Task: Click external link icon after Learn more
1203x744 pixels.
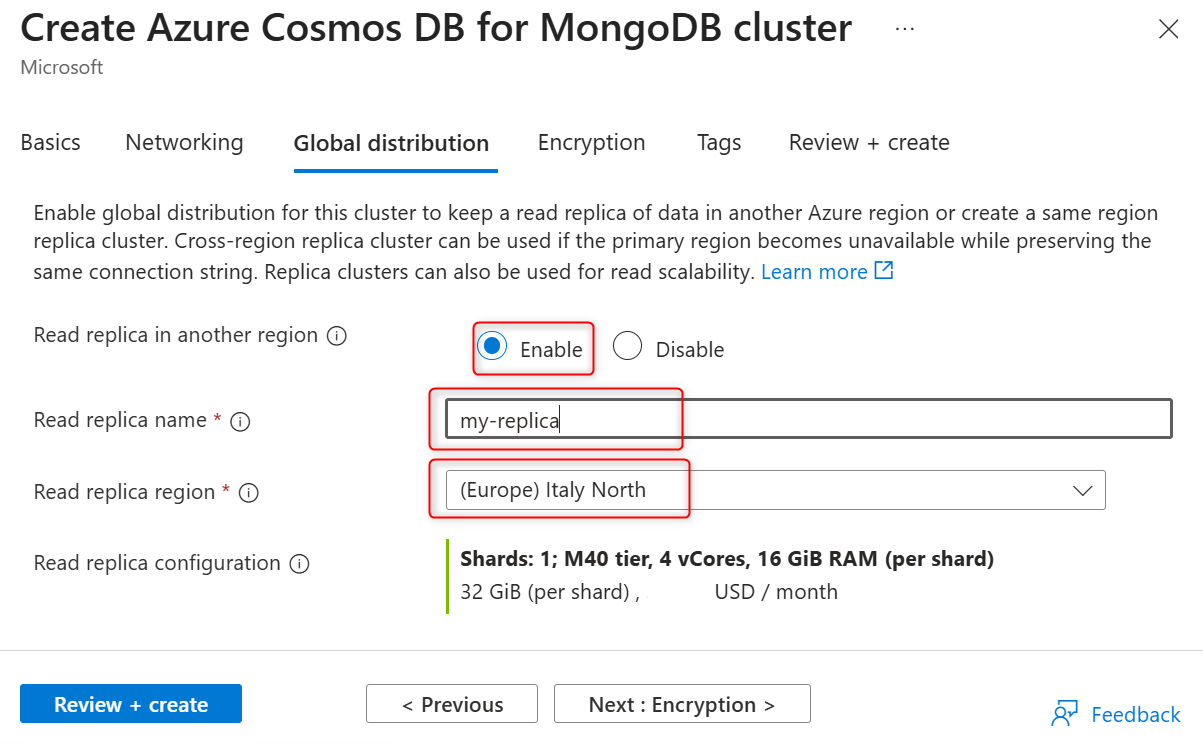Action: 884,271
